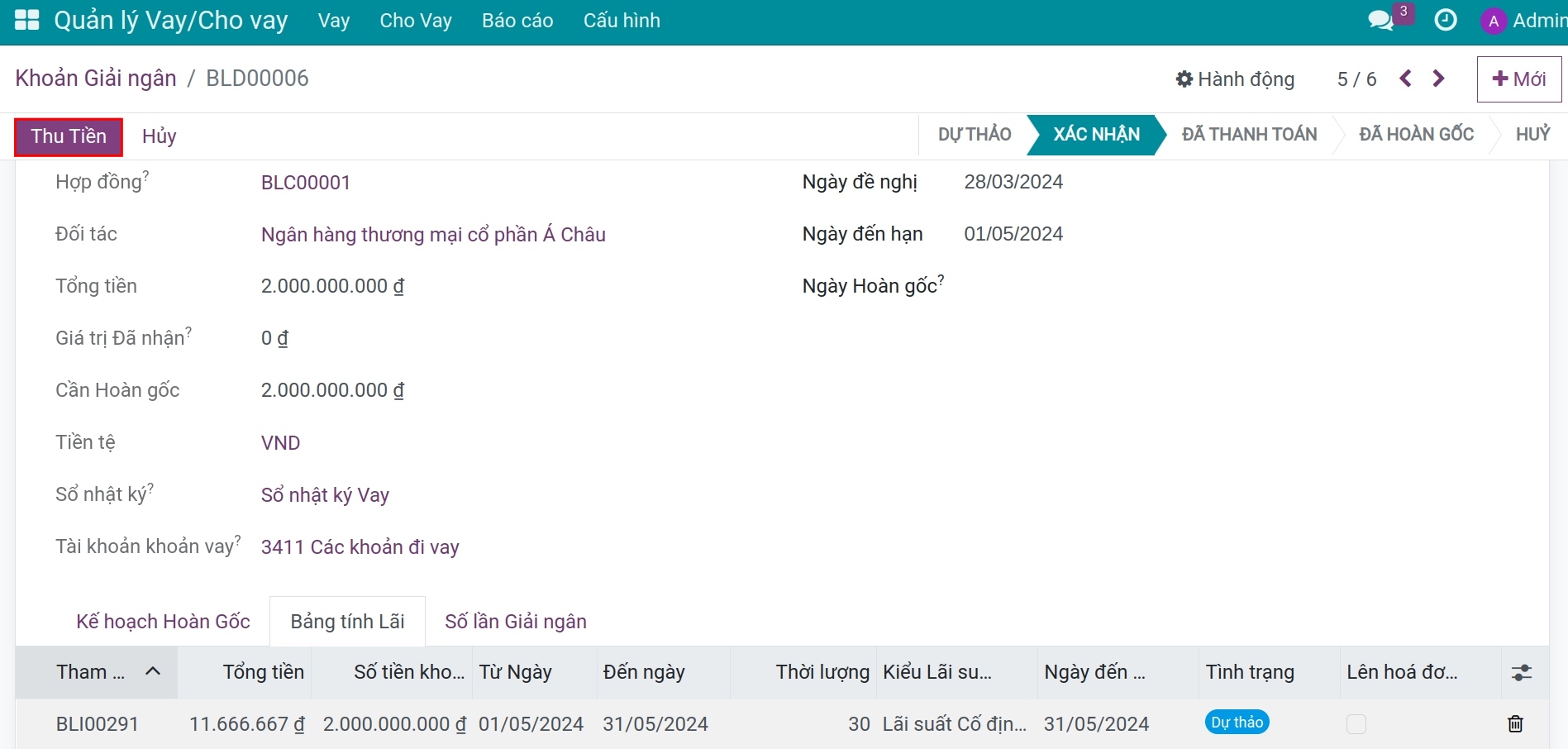
Task: Click the Thu Tiền button
Action: click(x=69, y=136)
